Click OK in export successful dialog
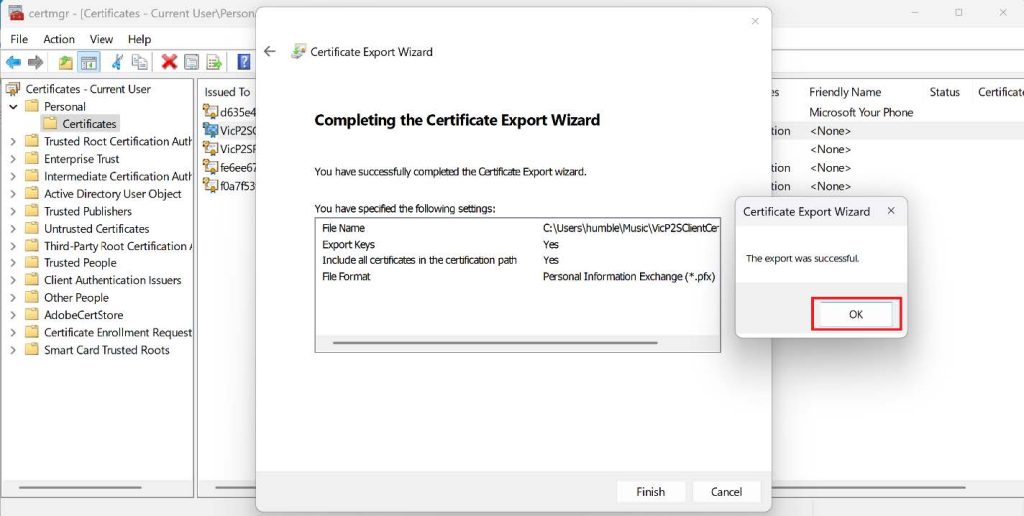 [x=855, y=314]
